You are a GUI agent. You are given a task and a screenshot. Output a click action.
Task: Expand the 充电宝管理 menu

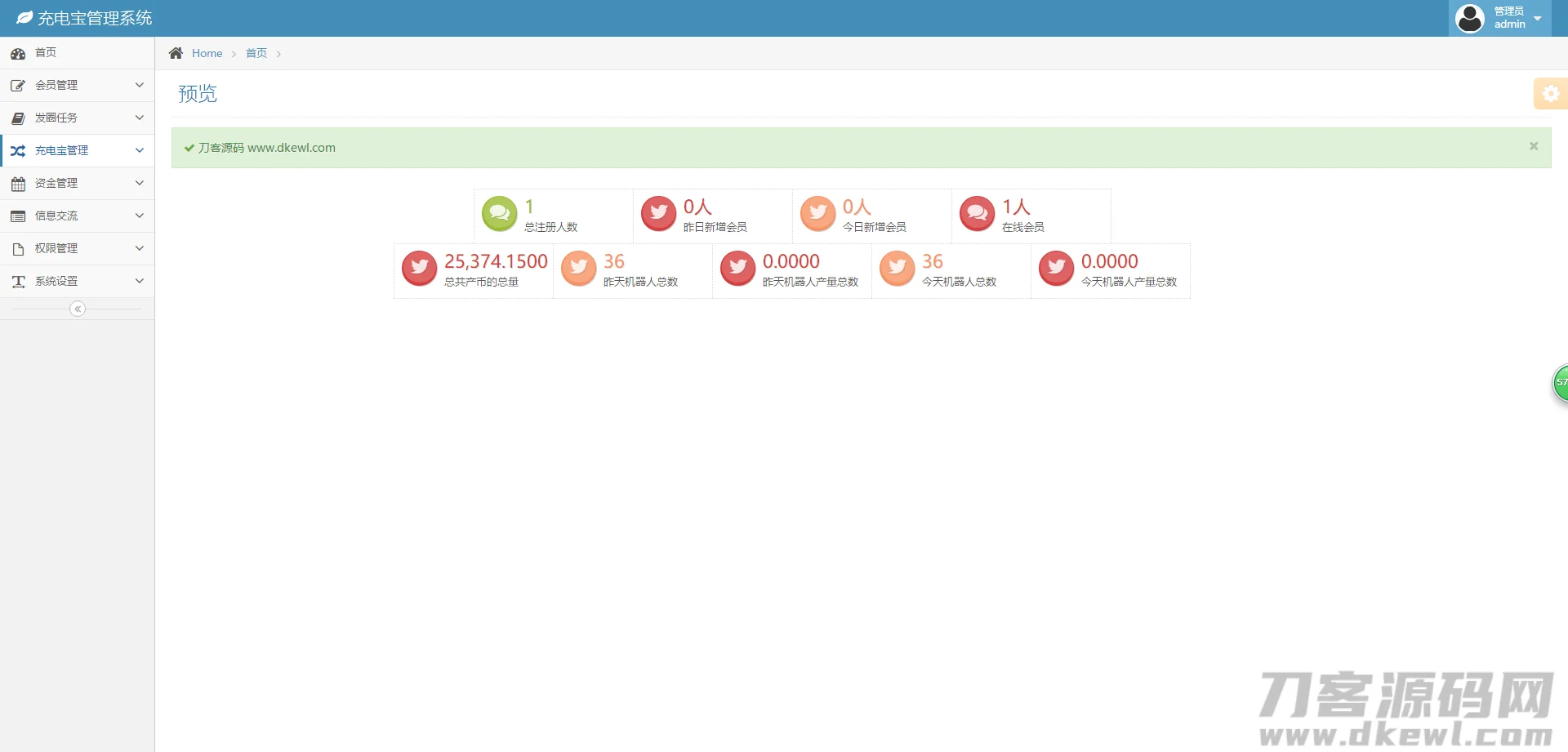click(77, 150)
